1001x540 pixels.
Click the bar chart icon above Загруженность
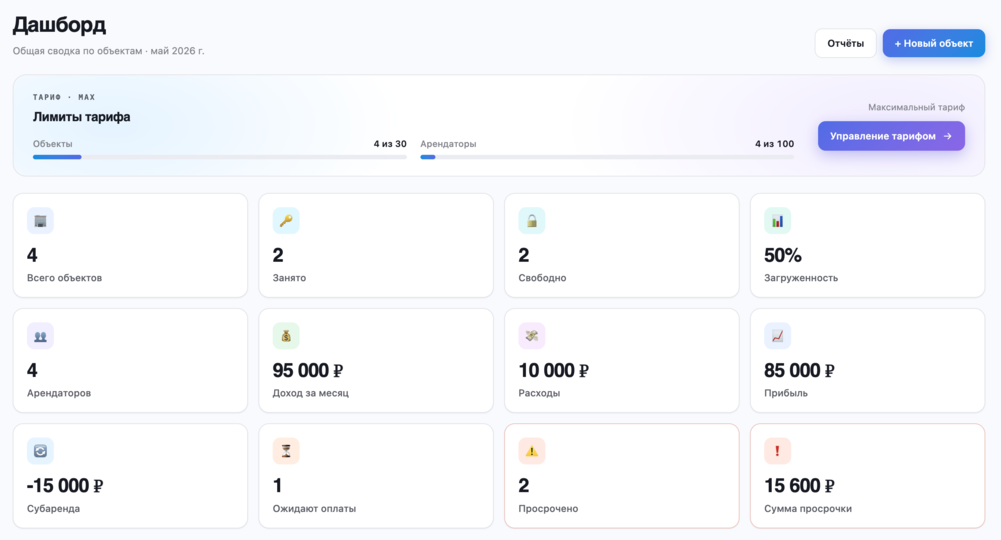(778, 221)
